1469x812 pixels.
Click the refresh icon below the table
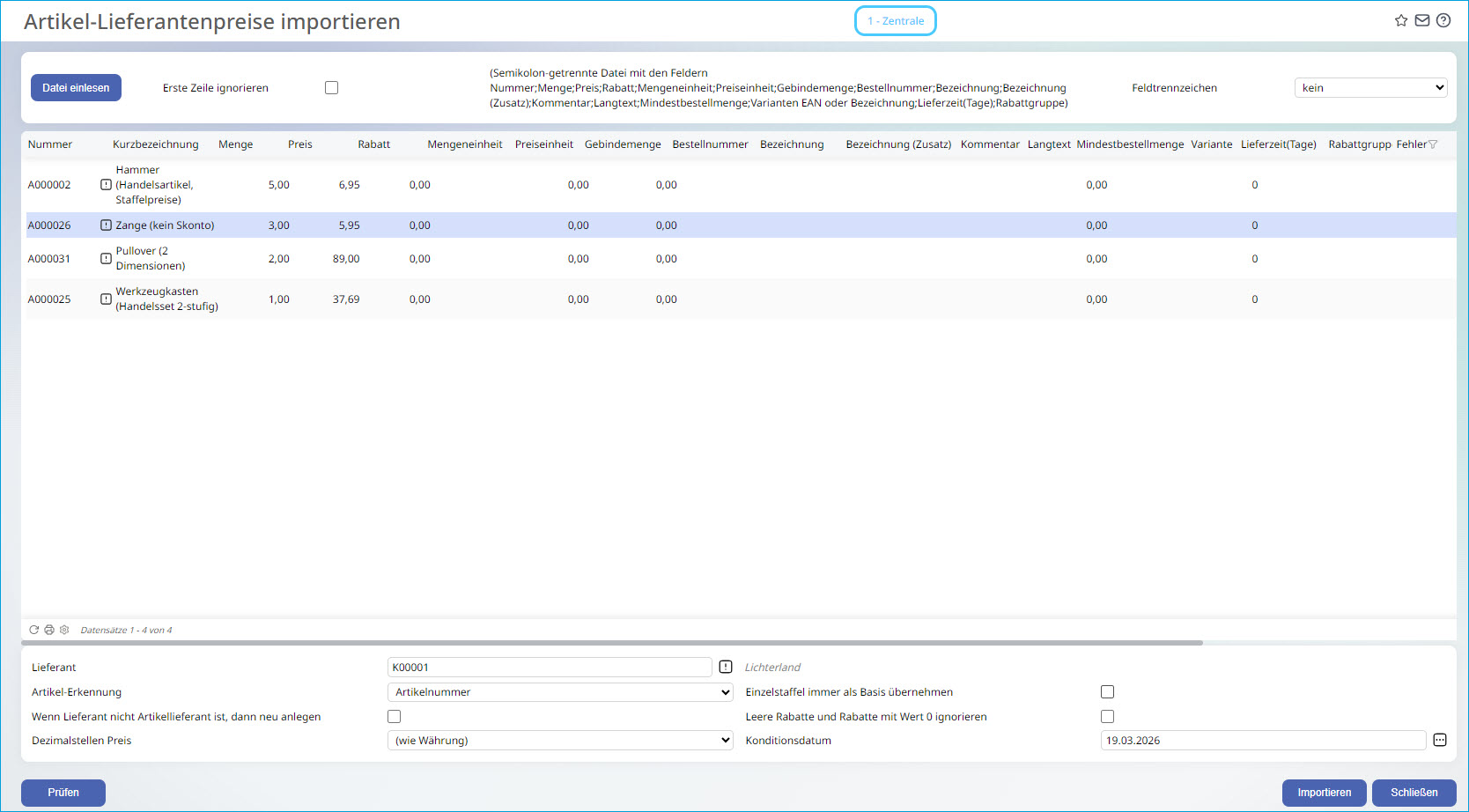pos(34,630)
